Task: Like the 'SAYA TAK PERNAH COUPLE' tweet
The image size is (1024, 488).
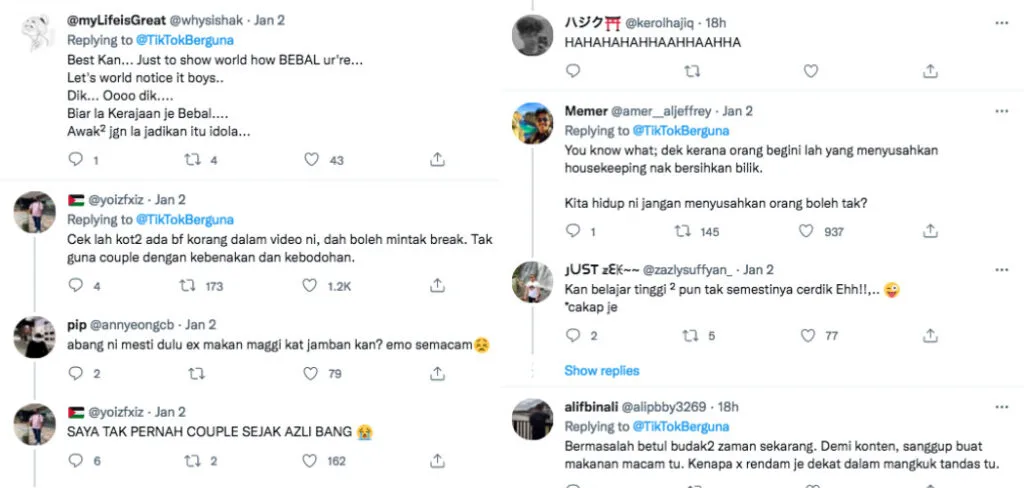Action: point(311,461)
